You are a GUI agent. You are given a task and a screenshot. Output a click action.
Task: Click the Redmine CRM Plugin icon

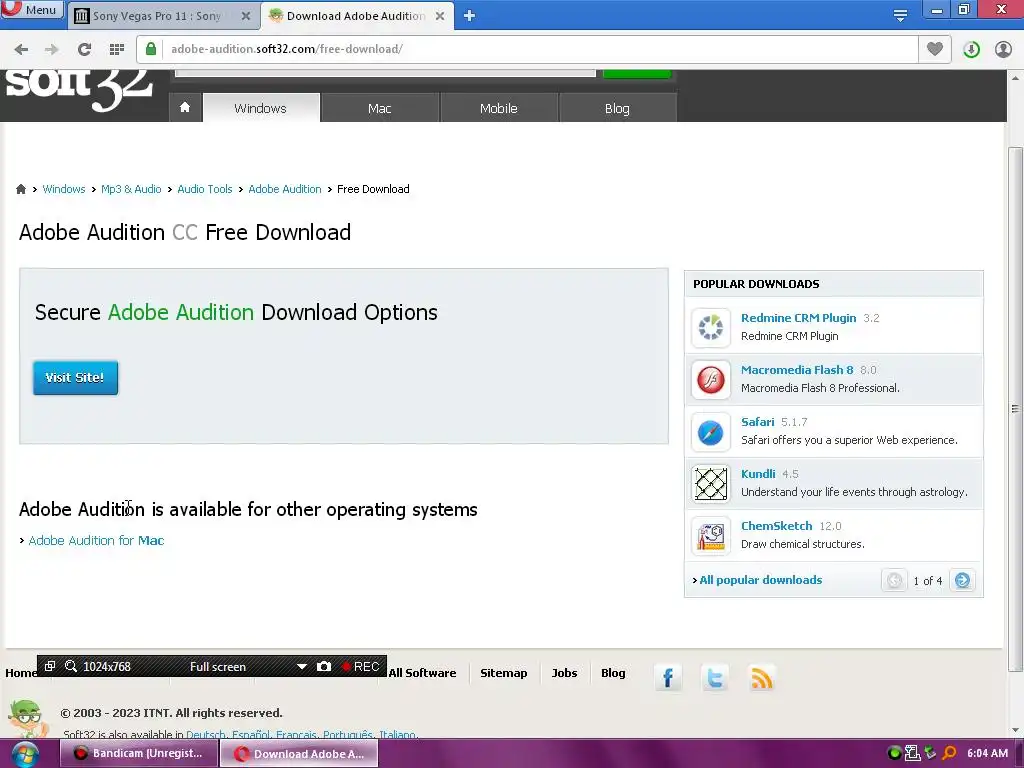pyautogui.click(x=711, y=327)
